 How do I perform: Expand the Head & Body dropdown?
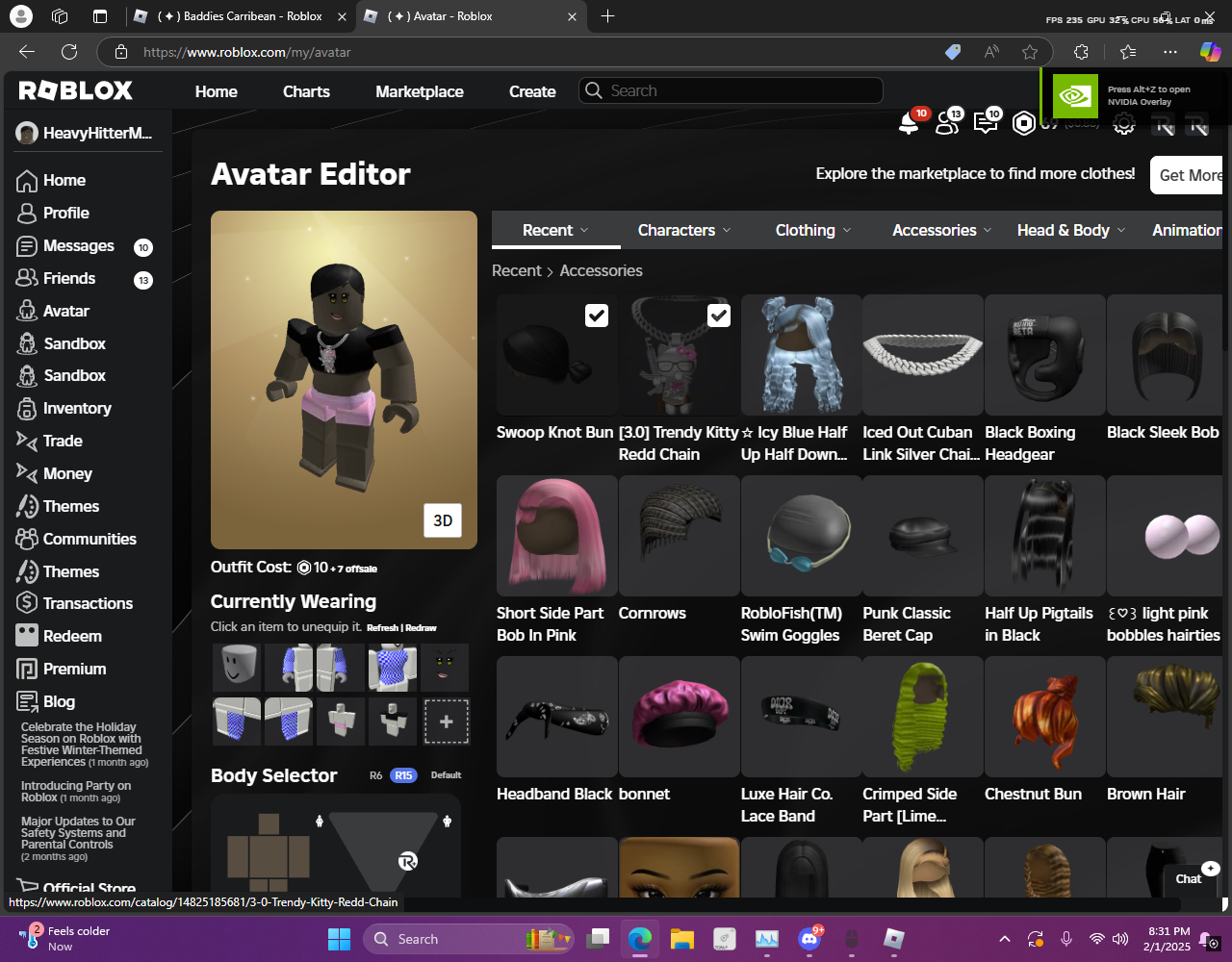(x=1071, y=230)
